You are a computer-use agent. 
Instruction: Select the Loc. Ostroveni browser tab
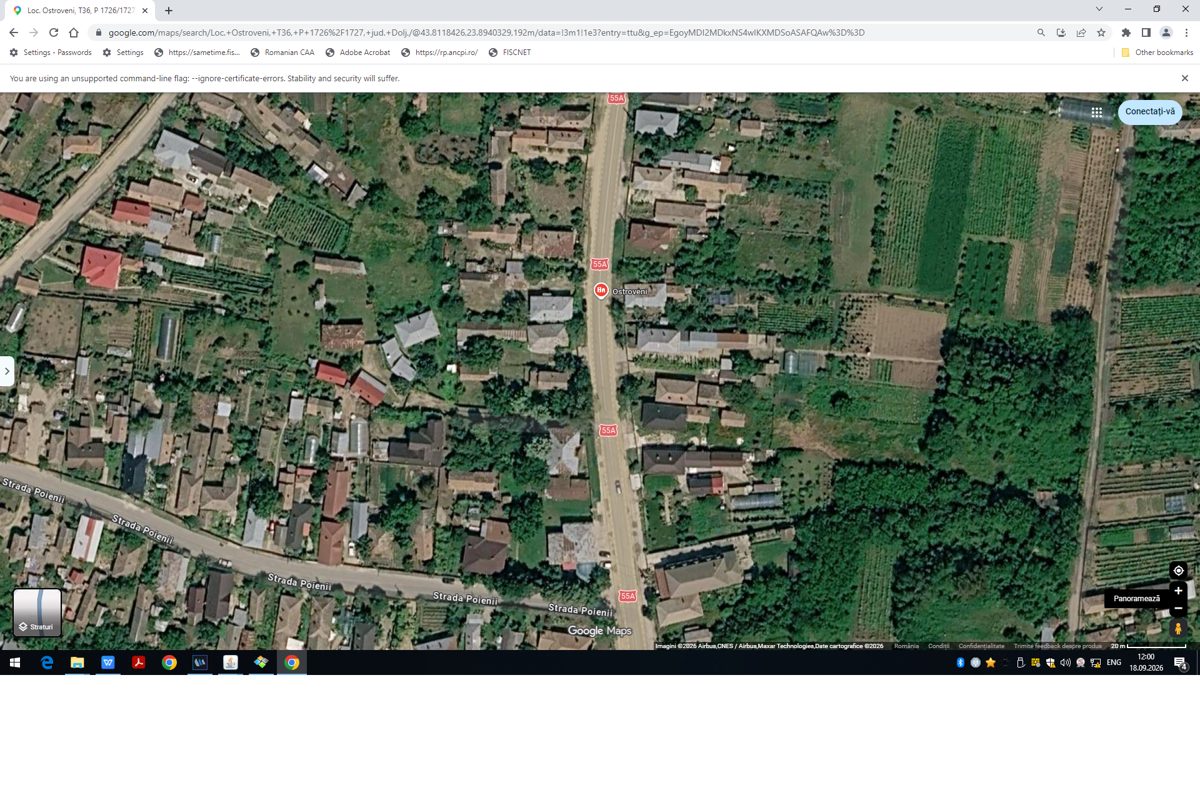(x=80, y=10)
